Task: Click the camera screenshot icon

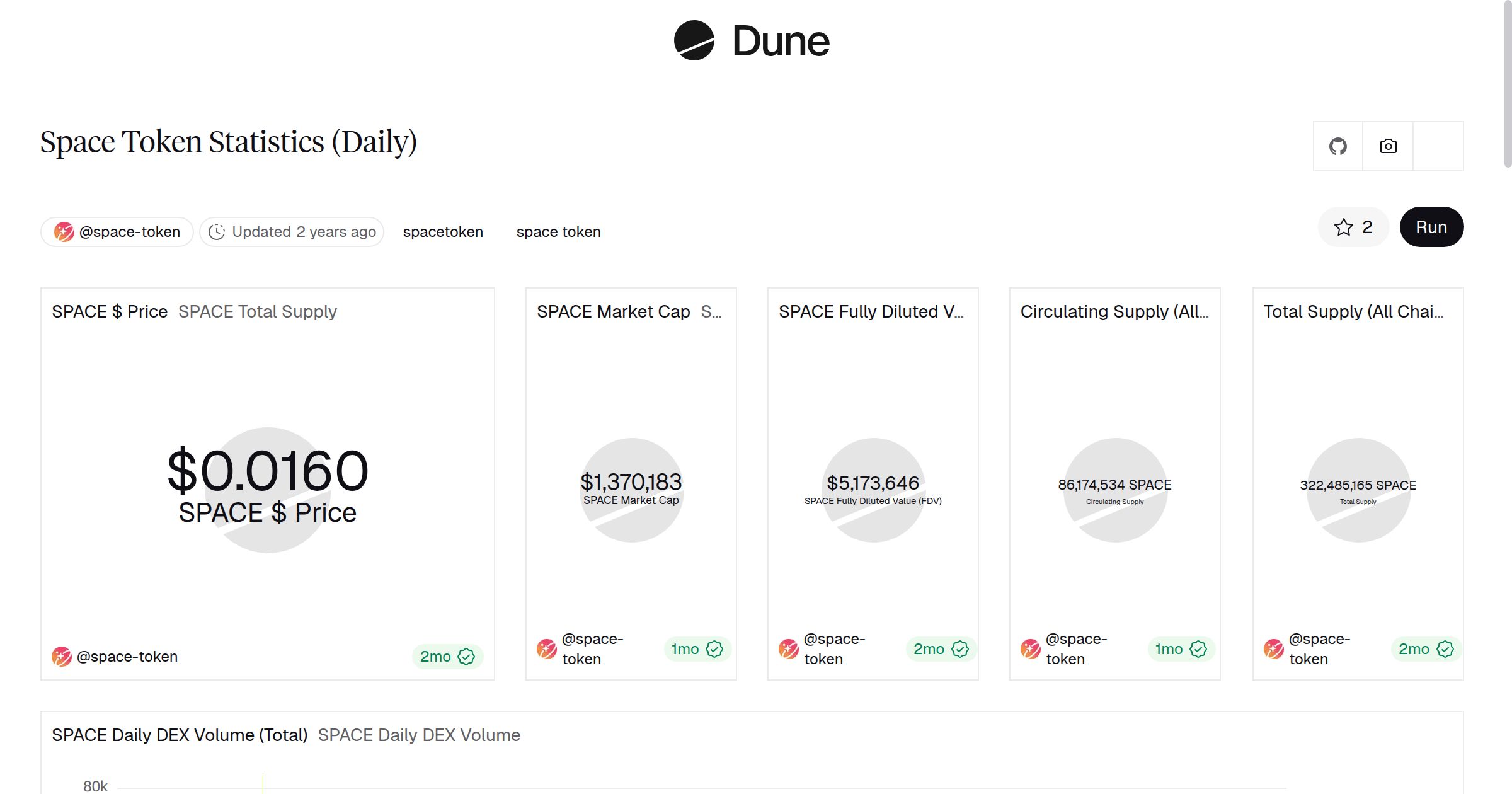Action: (1388, 146)
